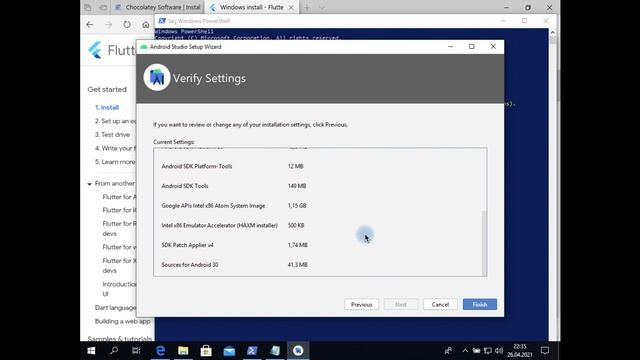Show hidden system tray icons

point(465,351)
